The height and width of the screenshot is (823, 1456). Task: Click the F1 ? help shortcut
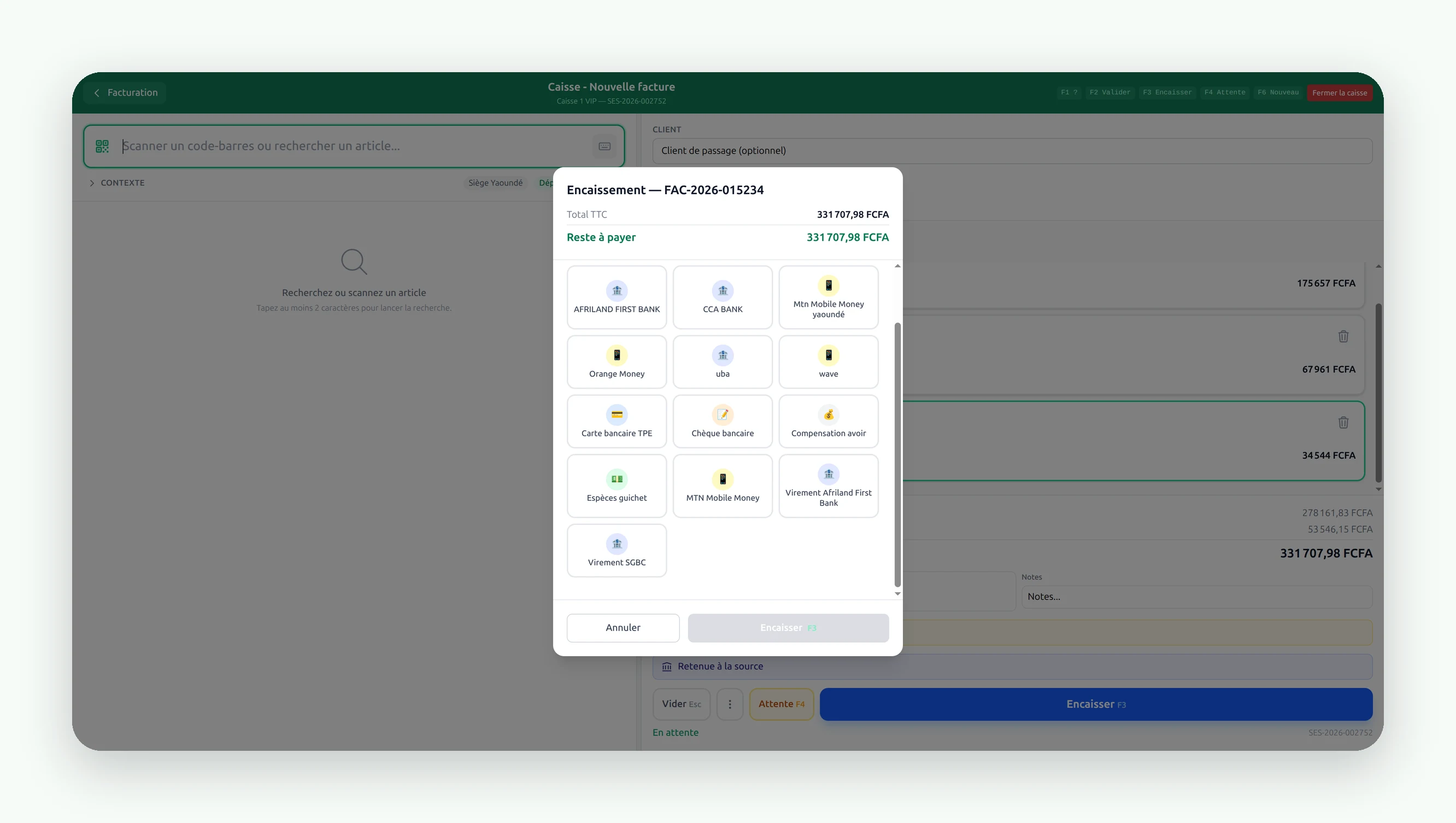(x=1068, y=92)
